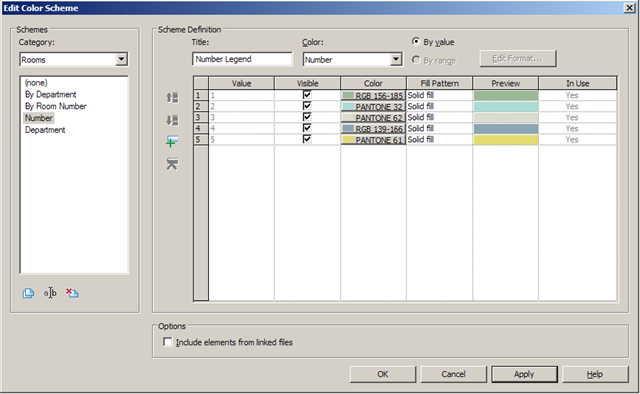Close the Edit Color Scheme dialog
The width and height of the screenshot is (640, 394).
point(629,8)
